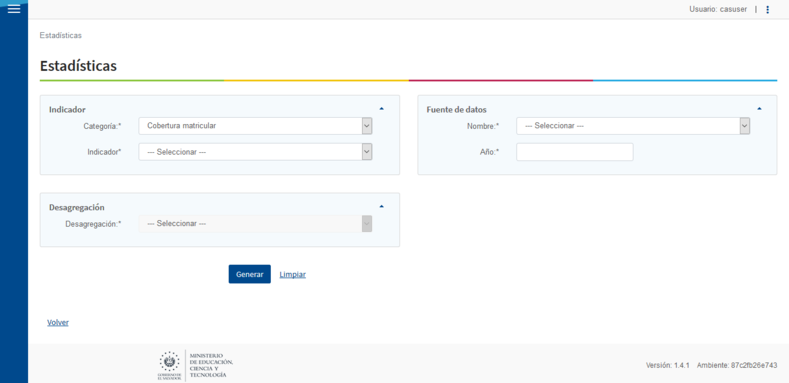Click the Indicador panel title
This screenshot has height=383, width=789.
67,109
